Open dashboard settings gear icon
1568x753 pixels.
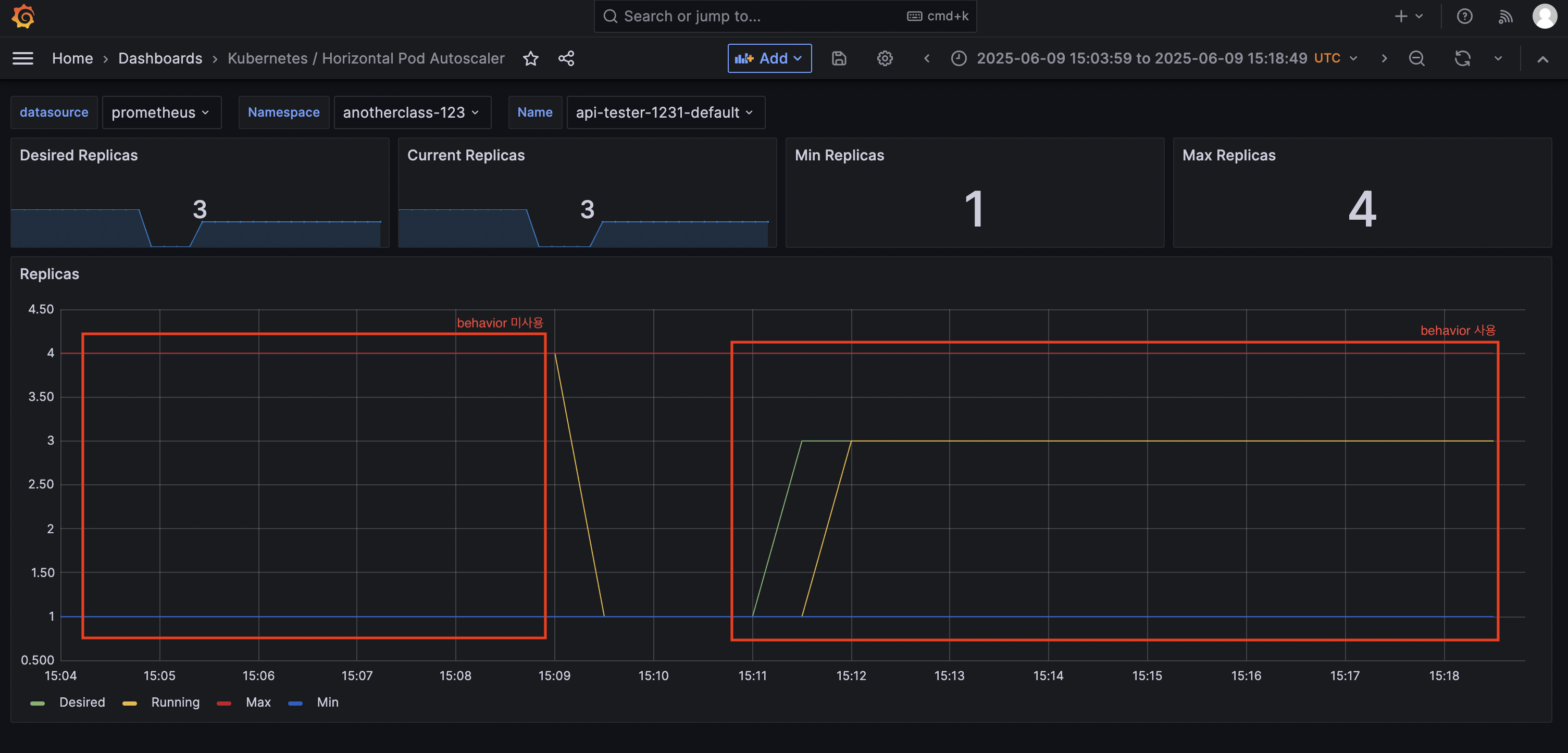[x=885, y=58]
